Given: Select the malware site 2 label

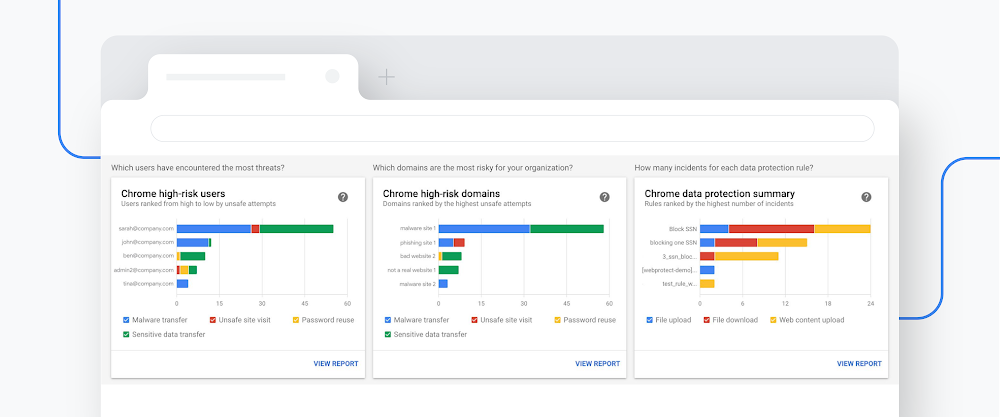Looking at the screenshot, I should pos(418,284).
